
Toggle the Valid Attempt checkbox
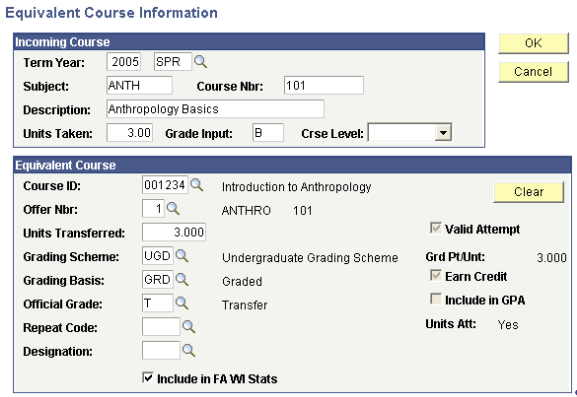[435, 228]
